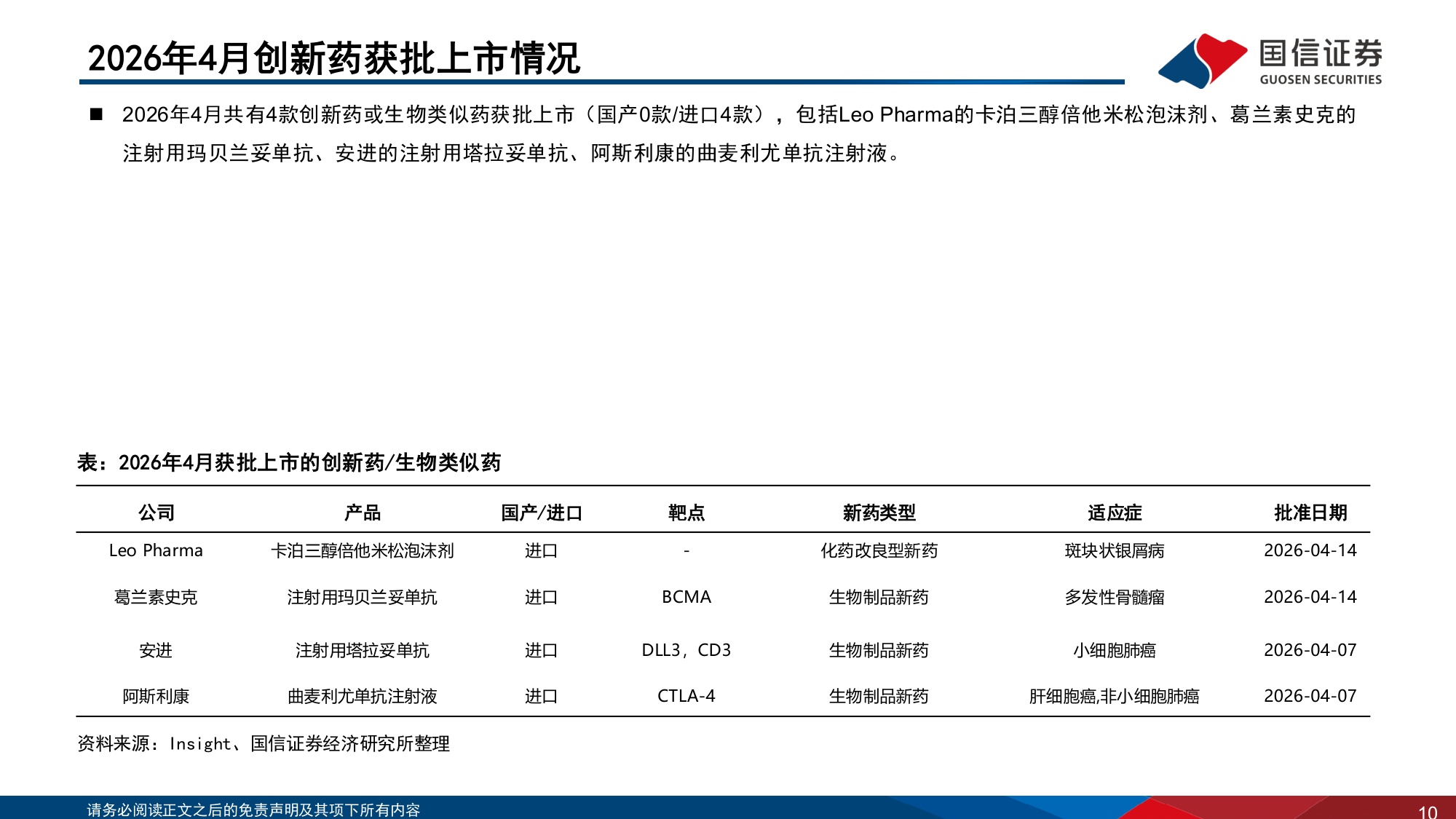1456x819 pixels.
Task: Select the 安进 company cell
Action: click(x=156, y=650)
